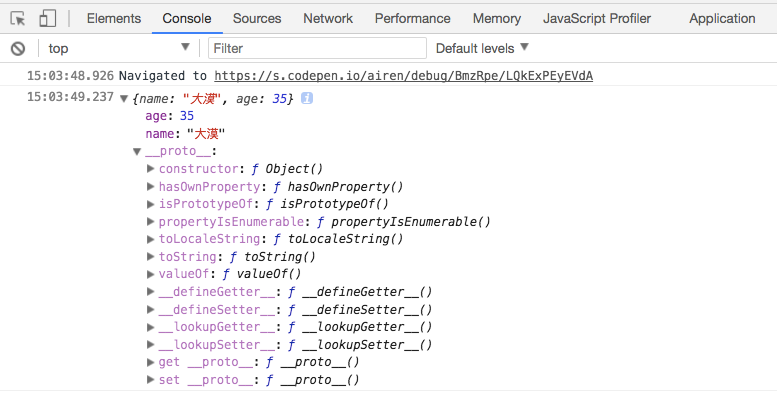The height and width of the screenshot is (395, 777).
Task: Expand the __lookupSetter__ entry
Action: [151, 345]
